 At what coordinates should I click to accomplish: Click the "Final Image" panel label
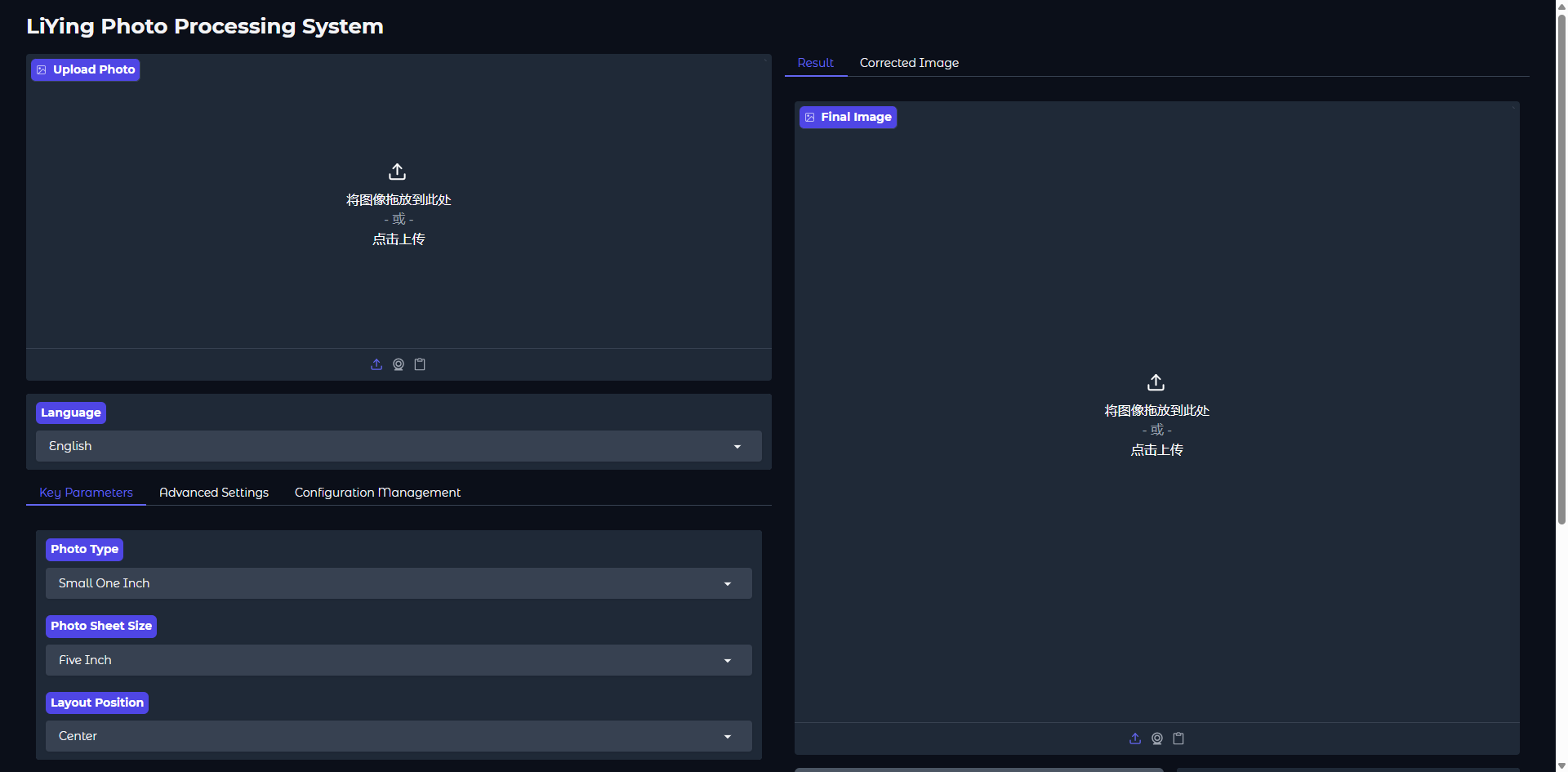(848, 117)
